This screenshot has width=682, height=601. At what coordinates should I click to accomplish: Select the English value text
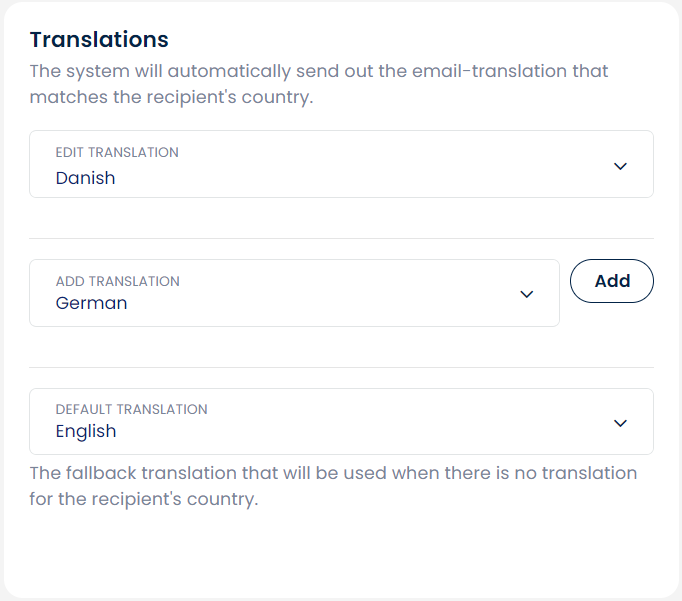(86, 432)
